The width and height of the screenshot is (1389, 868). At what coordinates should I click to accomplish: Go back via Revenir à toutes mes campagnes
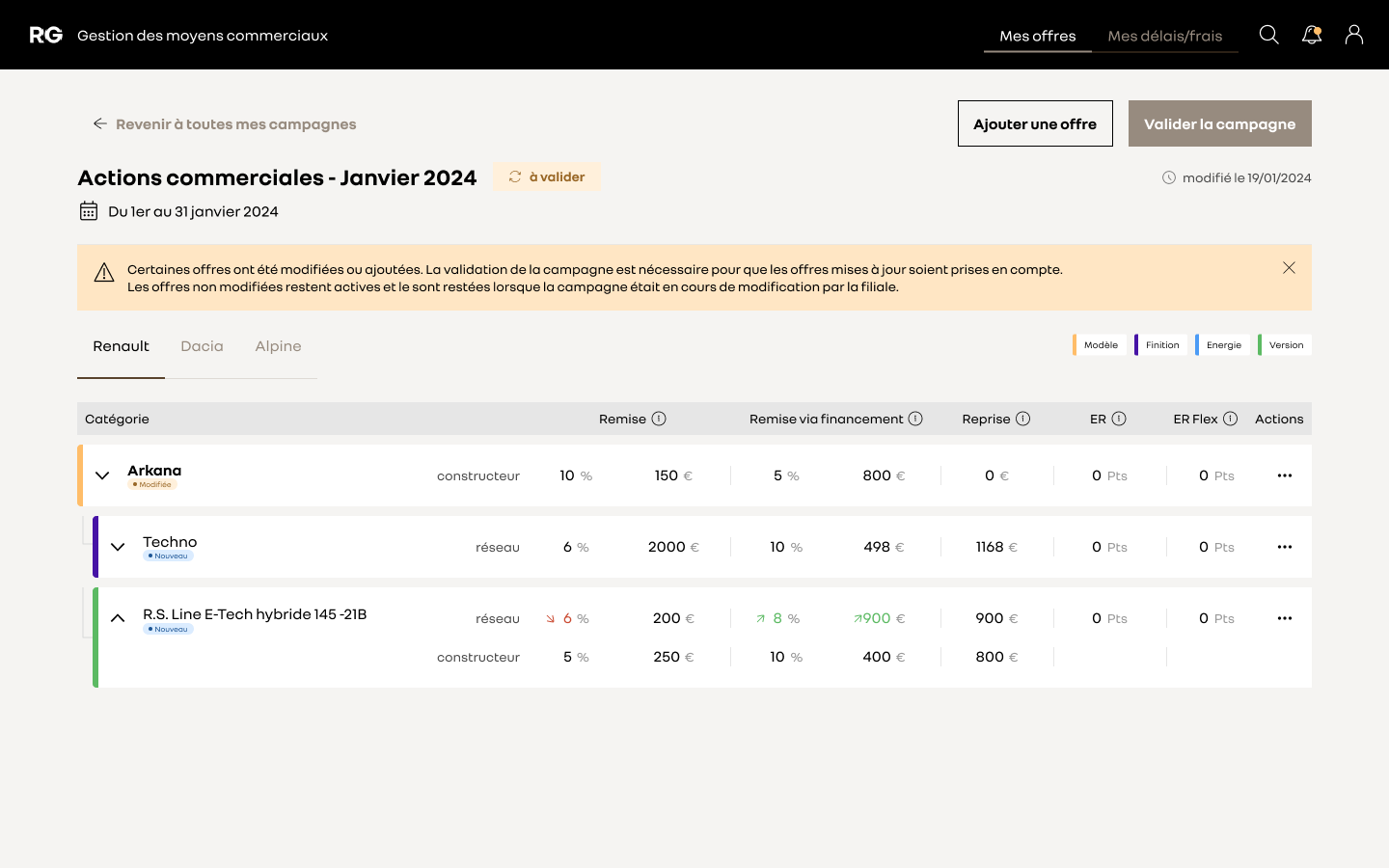(x=225, y=123)
